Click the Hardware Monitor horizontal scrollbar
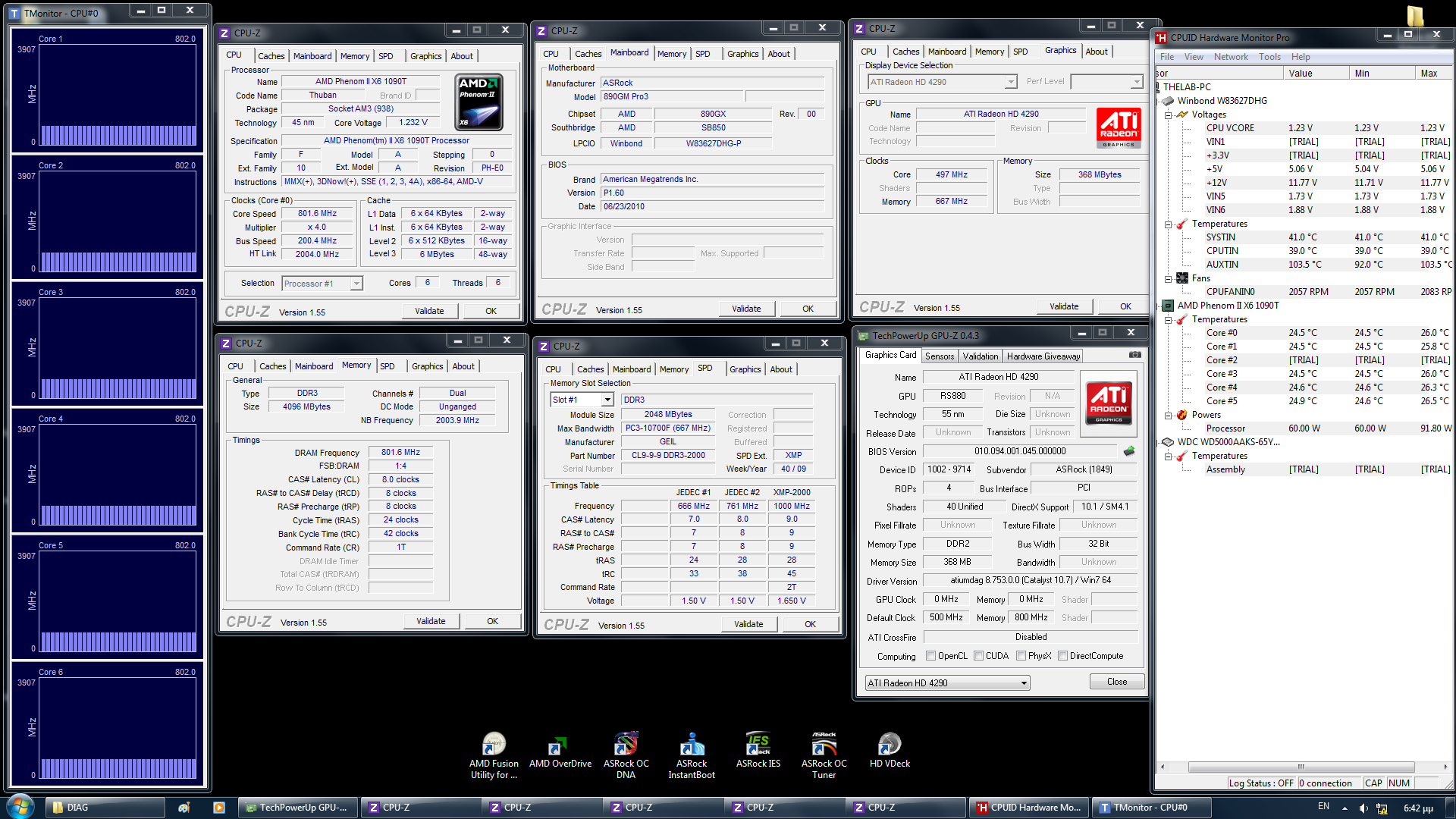Screen dimensions: 1456x819 pos(1301,767)
